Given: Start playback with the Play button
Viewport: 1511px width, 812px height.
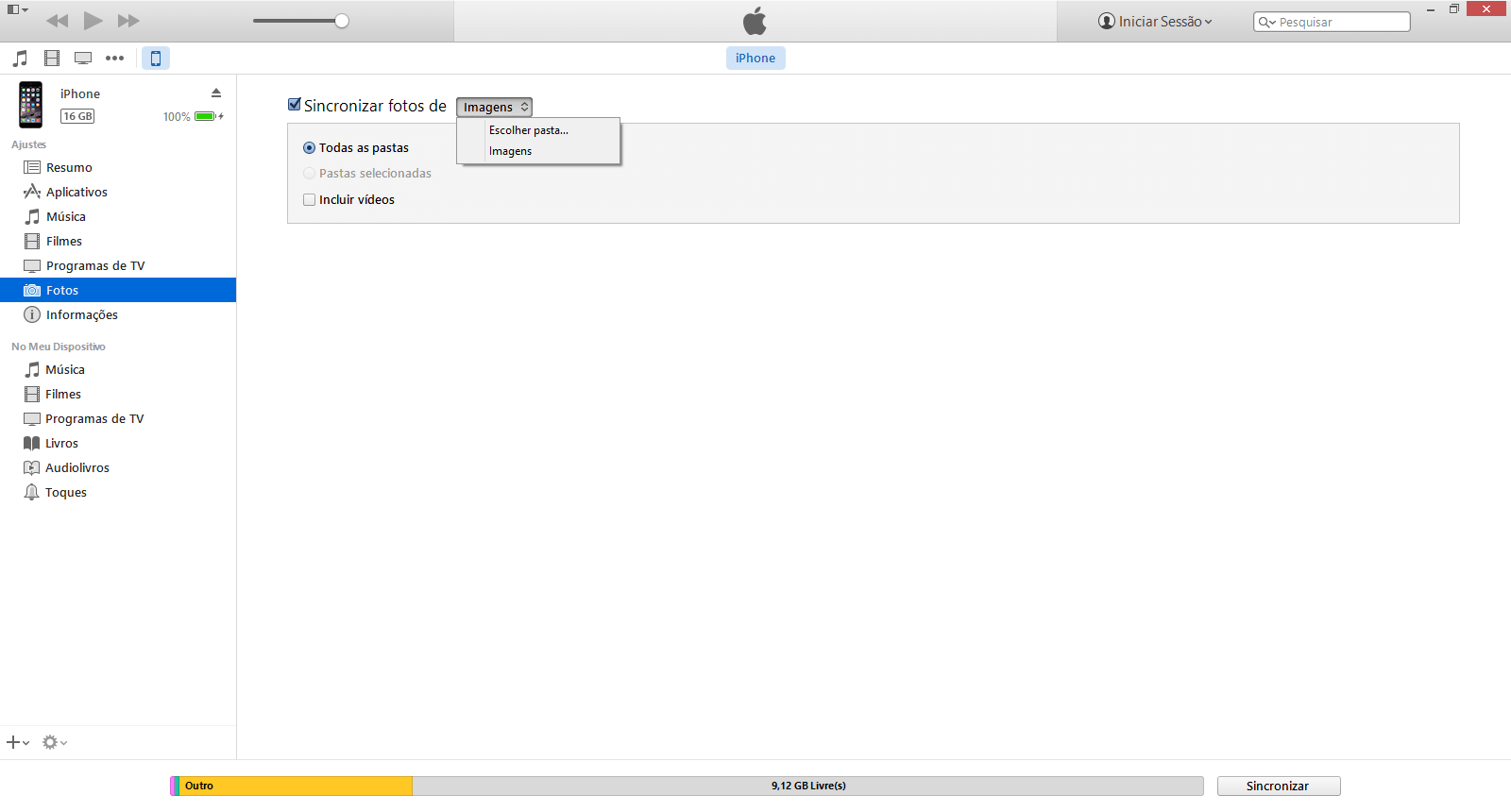Looking at the screenshot, I should click(93, 21).
